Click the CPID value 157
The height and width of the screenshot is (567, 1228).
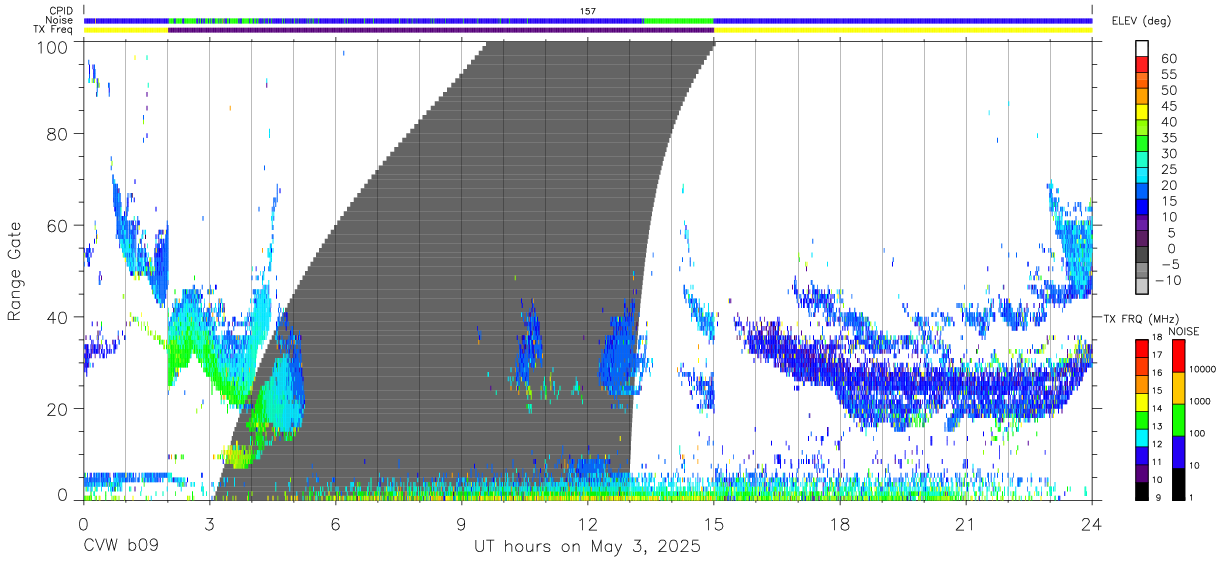click(588, 10)
